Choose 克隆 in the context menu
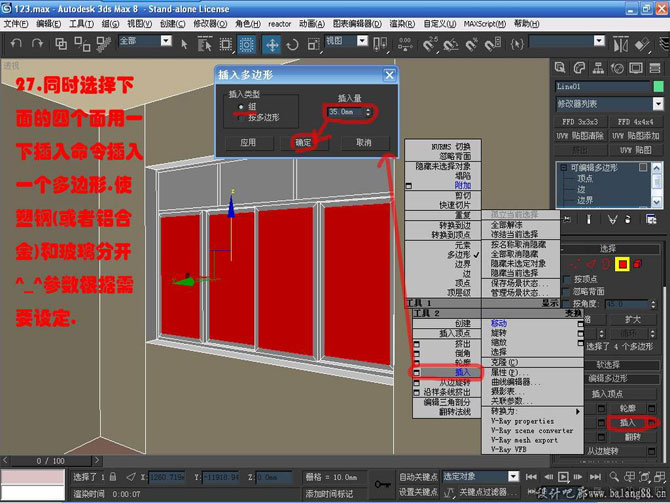The height and width of the screenshot is (503, 670). tap(504, 362)
